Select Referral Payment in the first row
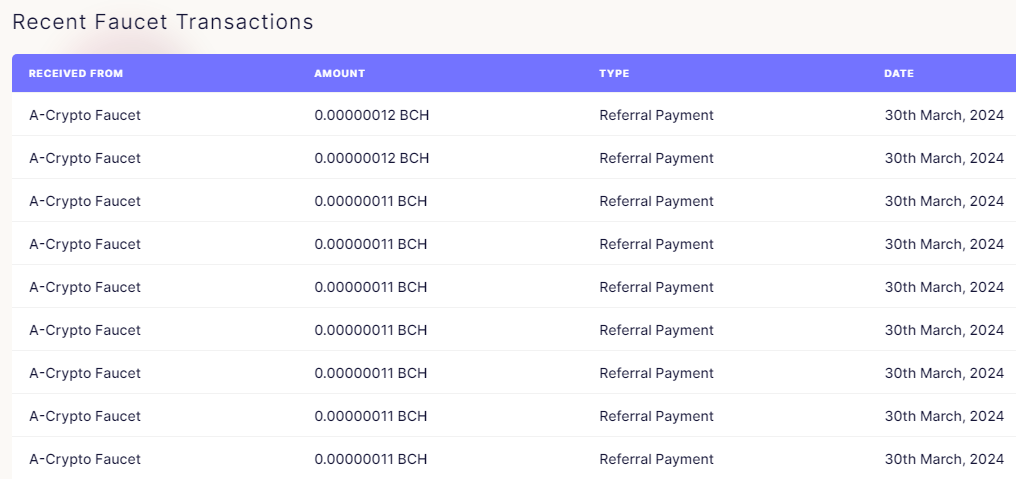Screen dimensions: 1016x479 [x=656, y=115]
